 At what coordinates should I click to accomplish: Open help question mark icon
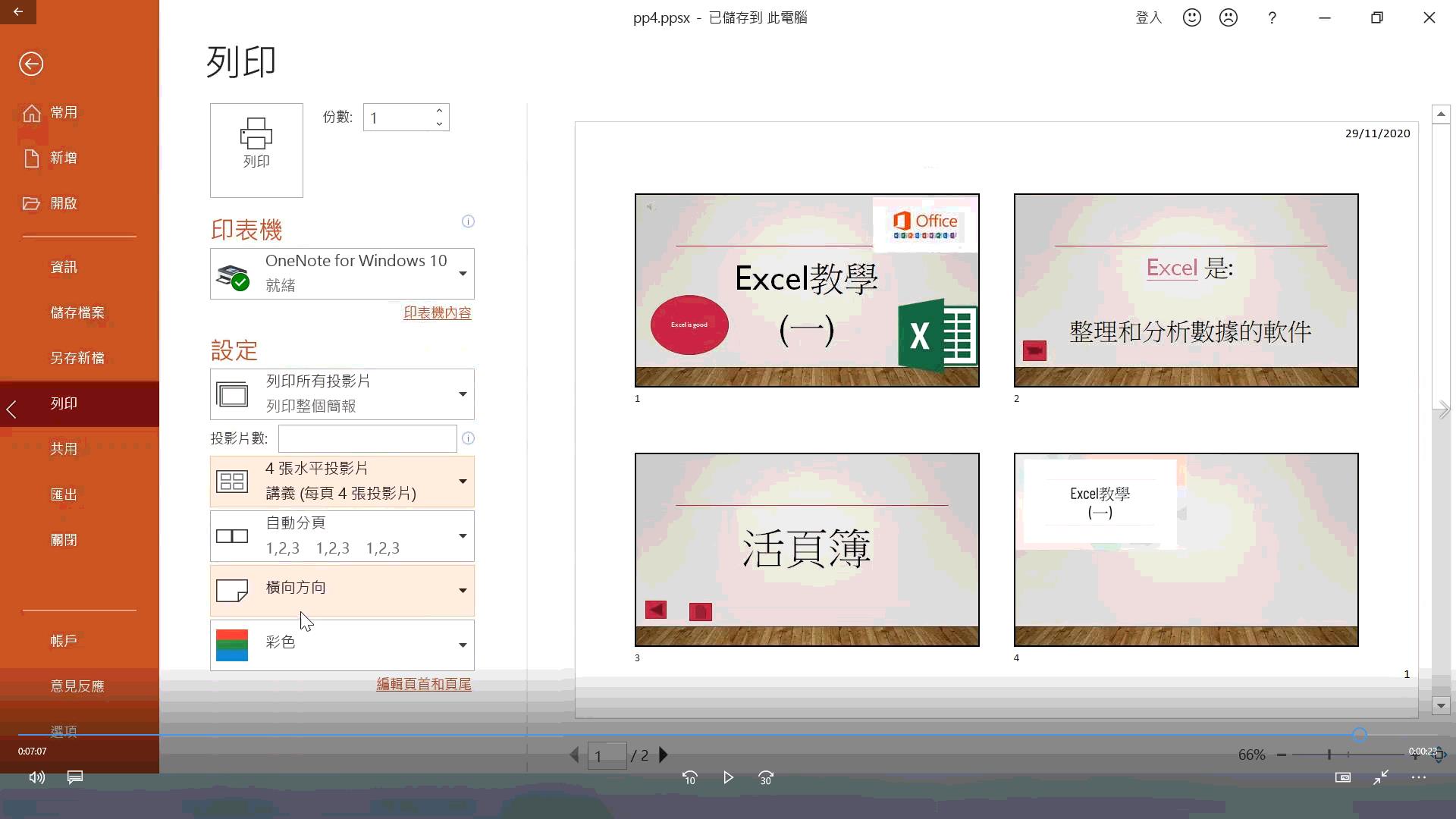[x=1272, y=17]
